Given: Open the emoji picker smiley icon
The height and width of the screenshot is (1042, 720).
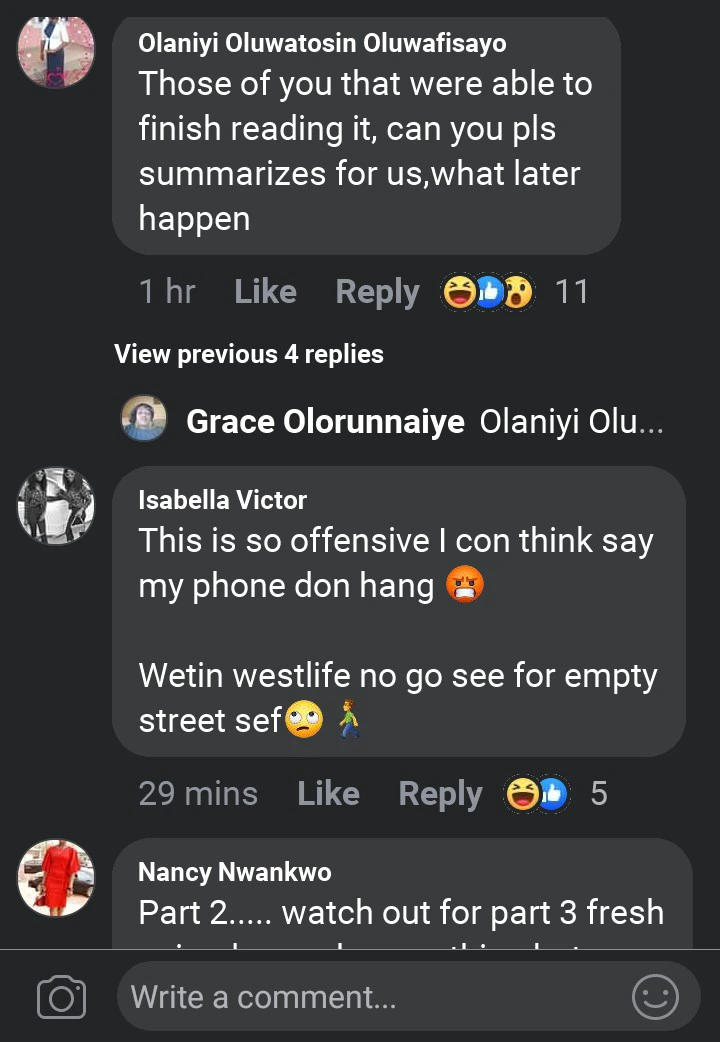Looking at the screenshot, I should coord(655,997).
